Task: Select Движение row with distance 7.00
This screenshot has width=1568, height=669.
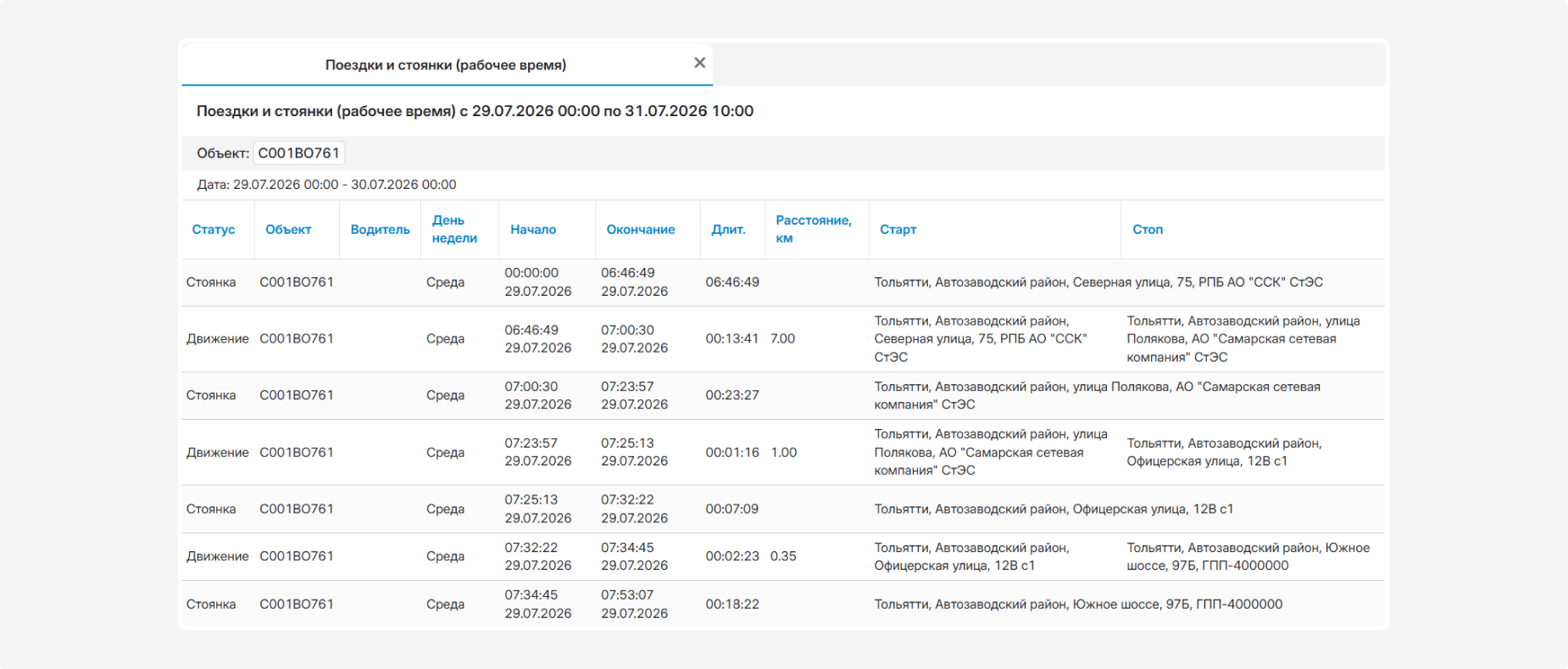Action: [x=783, y=339]
